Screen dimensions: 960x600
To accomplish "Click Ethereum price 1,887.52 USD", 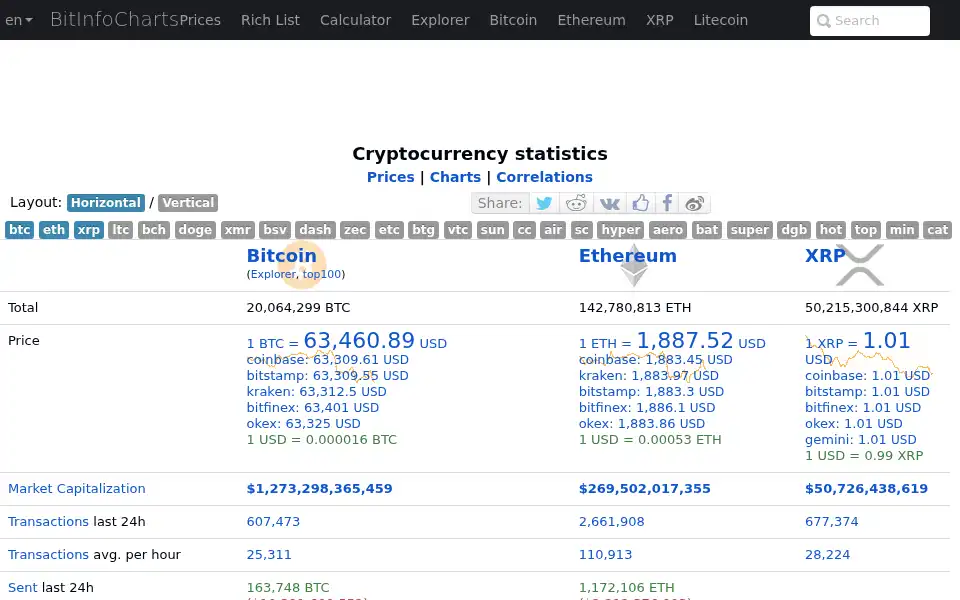I will pos(672,340).
